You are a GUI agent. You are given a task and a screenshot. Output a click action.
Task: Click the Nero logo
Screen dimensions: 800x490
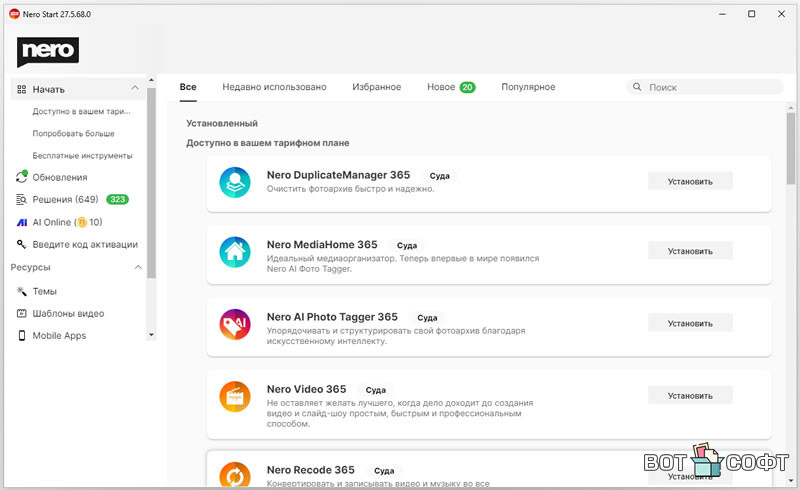48,52
